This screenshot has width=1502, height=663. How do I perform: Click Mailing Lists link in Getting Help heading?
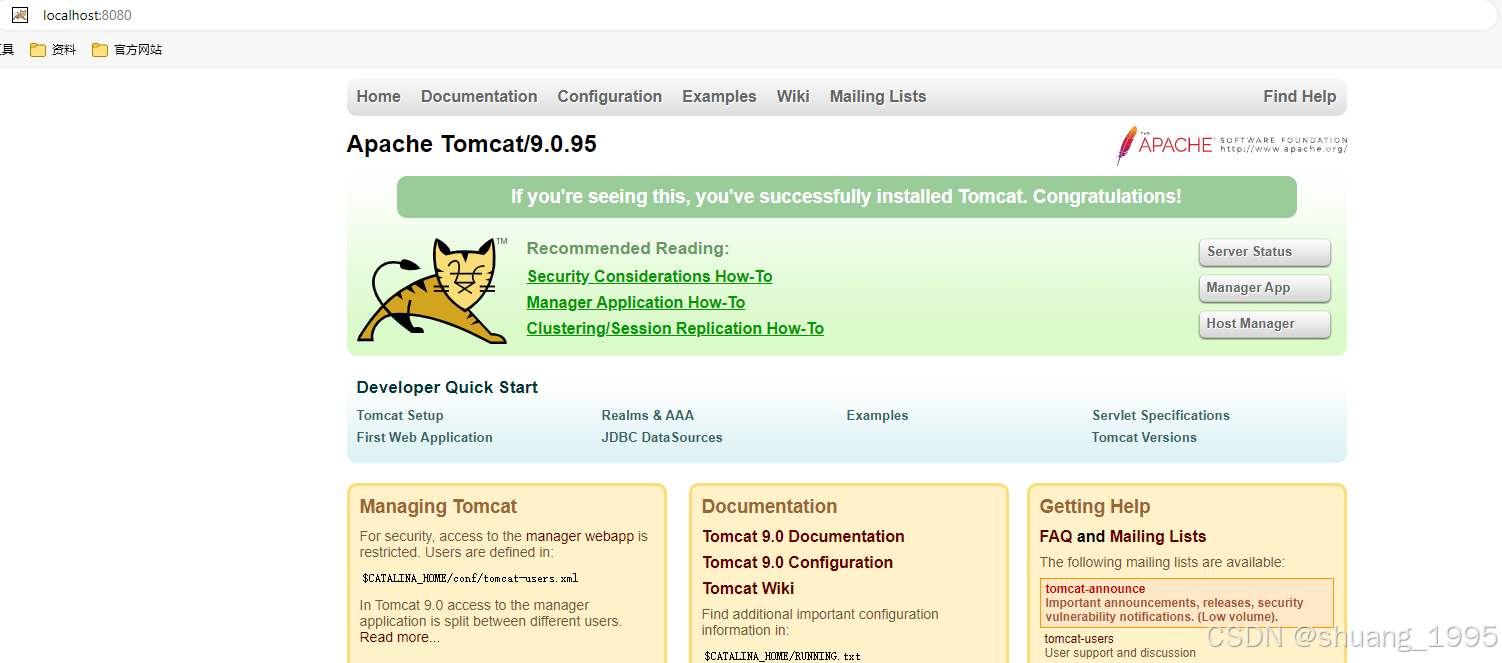[x=1158, y=536]
